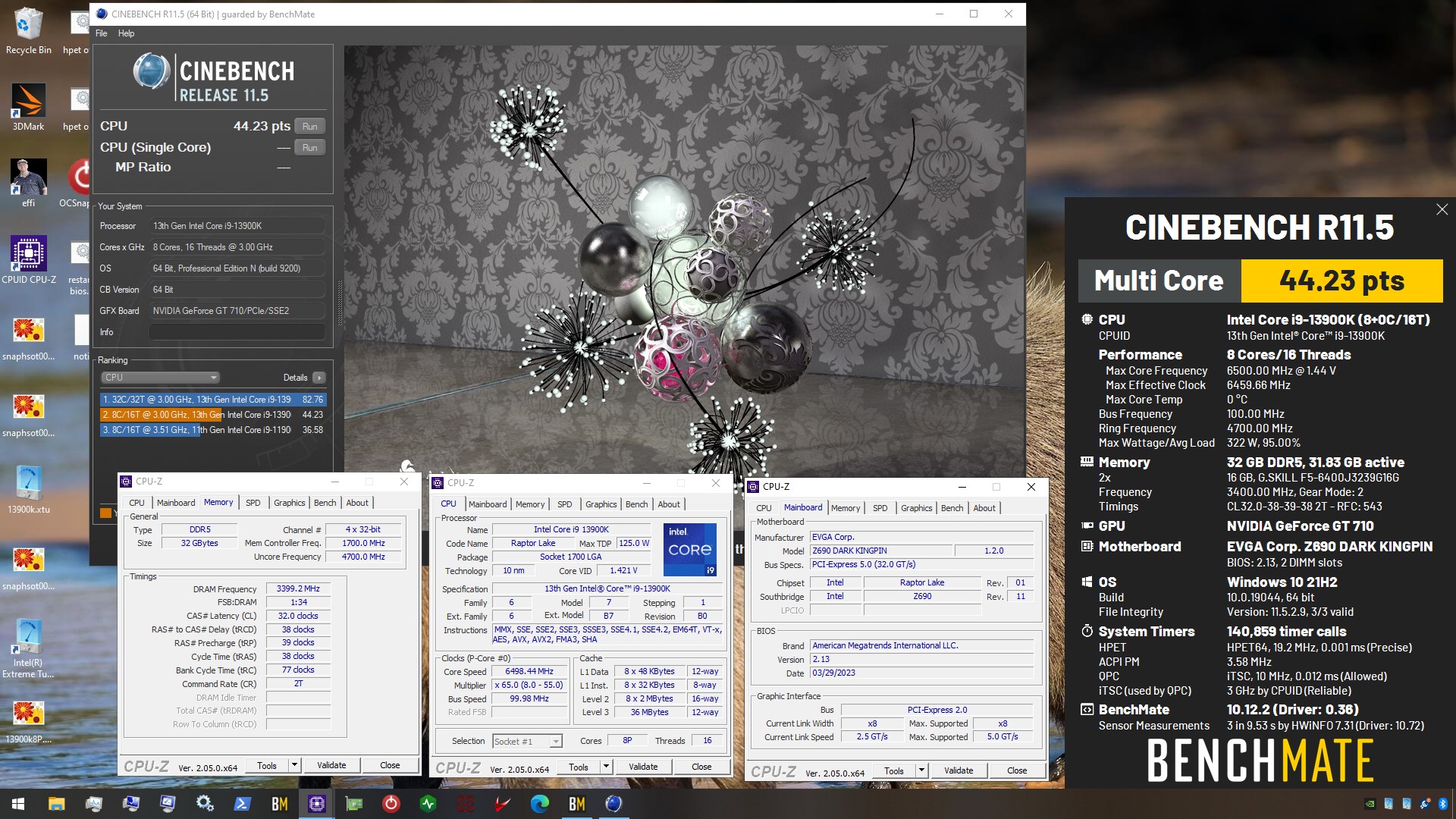Click Validate in CPU-Z Memory window
The width and height of the screenshot is (1456, 819).
pyautogui.click(x=331, y=765)
